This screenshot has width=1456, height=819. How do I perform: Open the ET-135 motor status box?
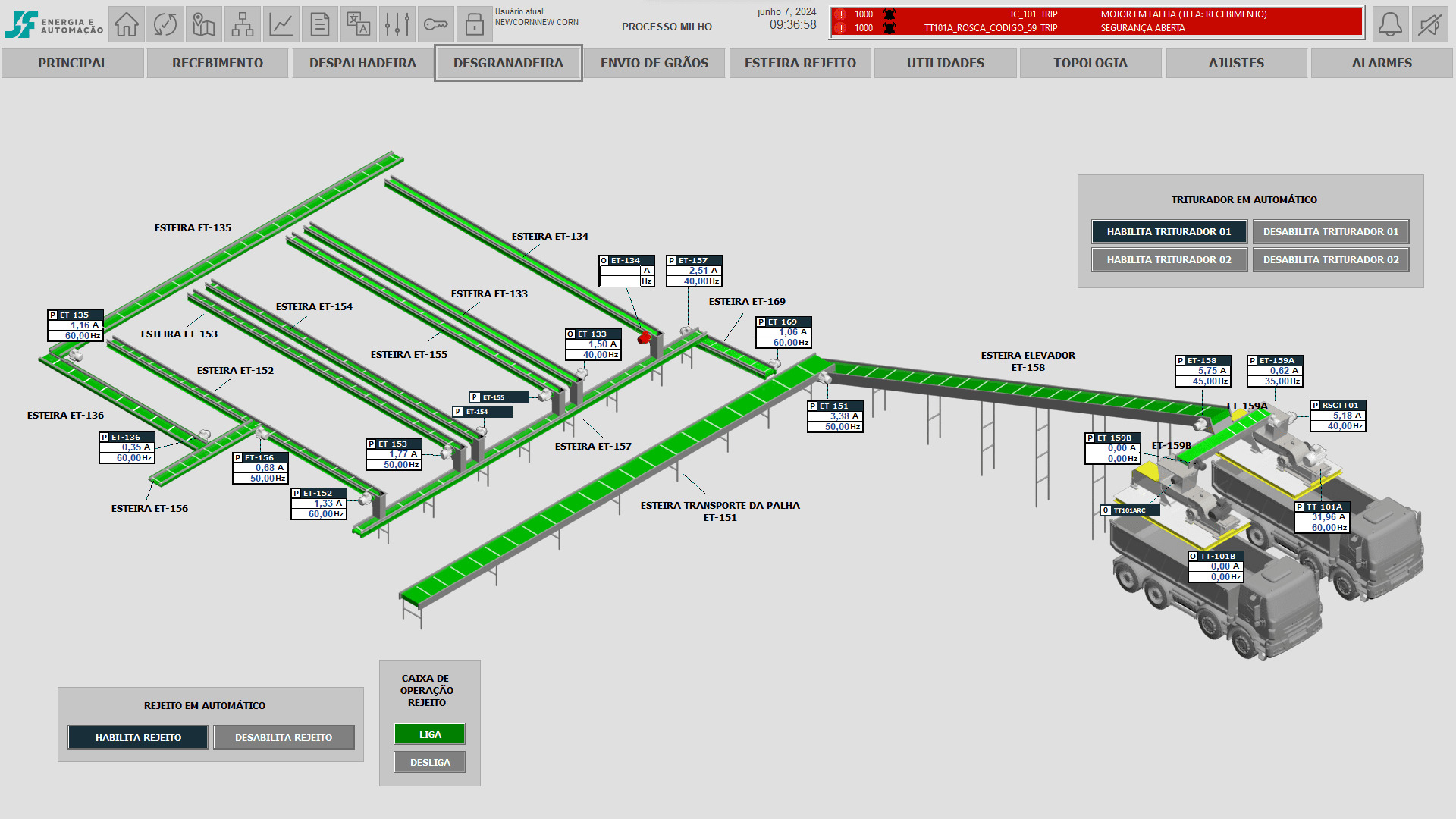tap(75, 325)
